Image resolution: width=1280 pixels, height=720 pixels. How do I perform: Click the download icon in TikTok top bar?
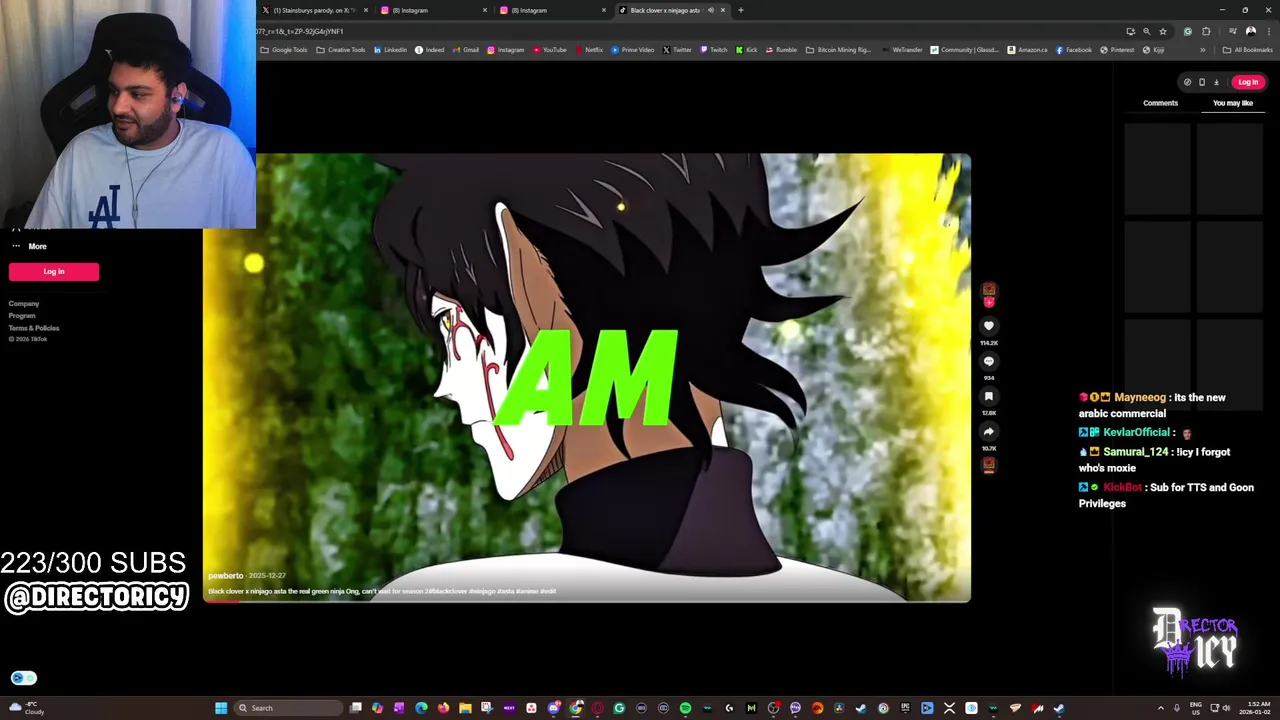coord(1216,82)
